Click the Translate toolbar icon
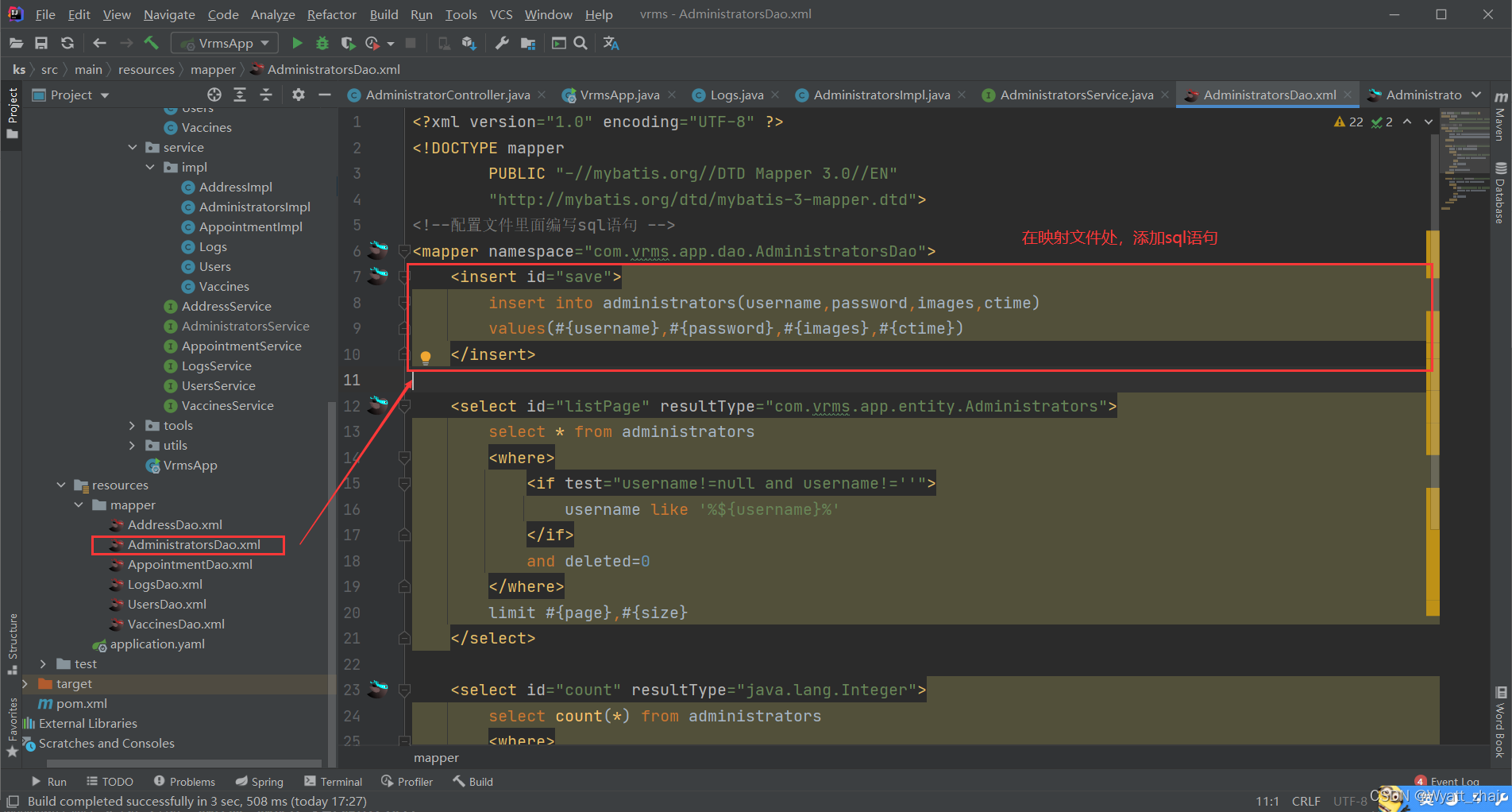The width and height of the screenshot is (1512, 812). [x=611, y=43]
